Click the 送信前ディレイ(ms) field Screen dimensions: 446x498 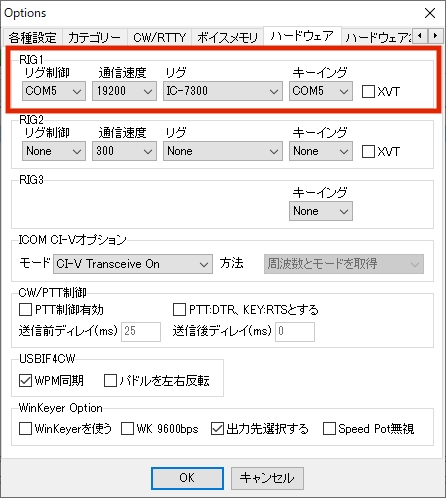[x=141, y=332]
